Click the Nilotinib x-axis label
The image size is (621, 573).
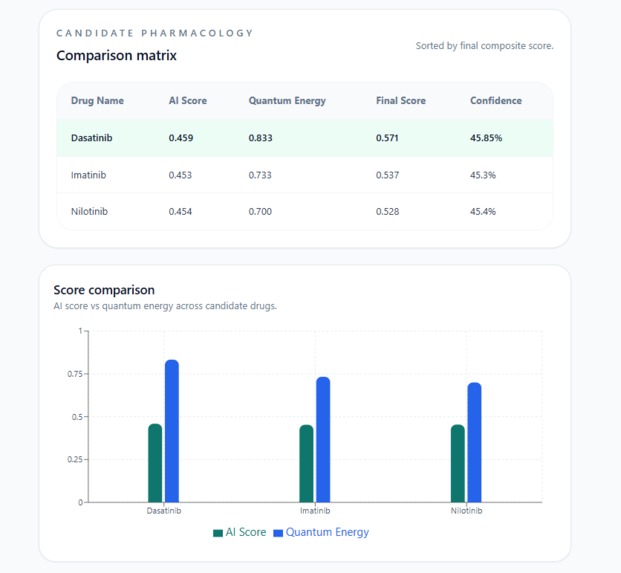[466, 511]
